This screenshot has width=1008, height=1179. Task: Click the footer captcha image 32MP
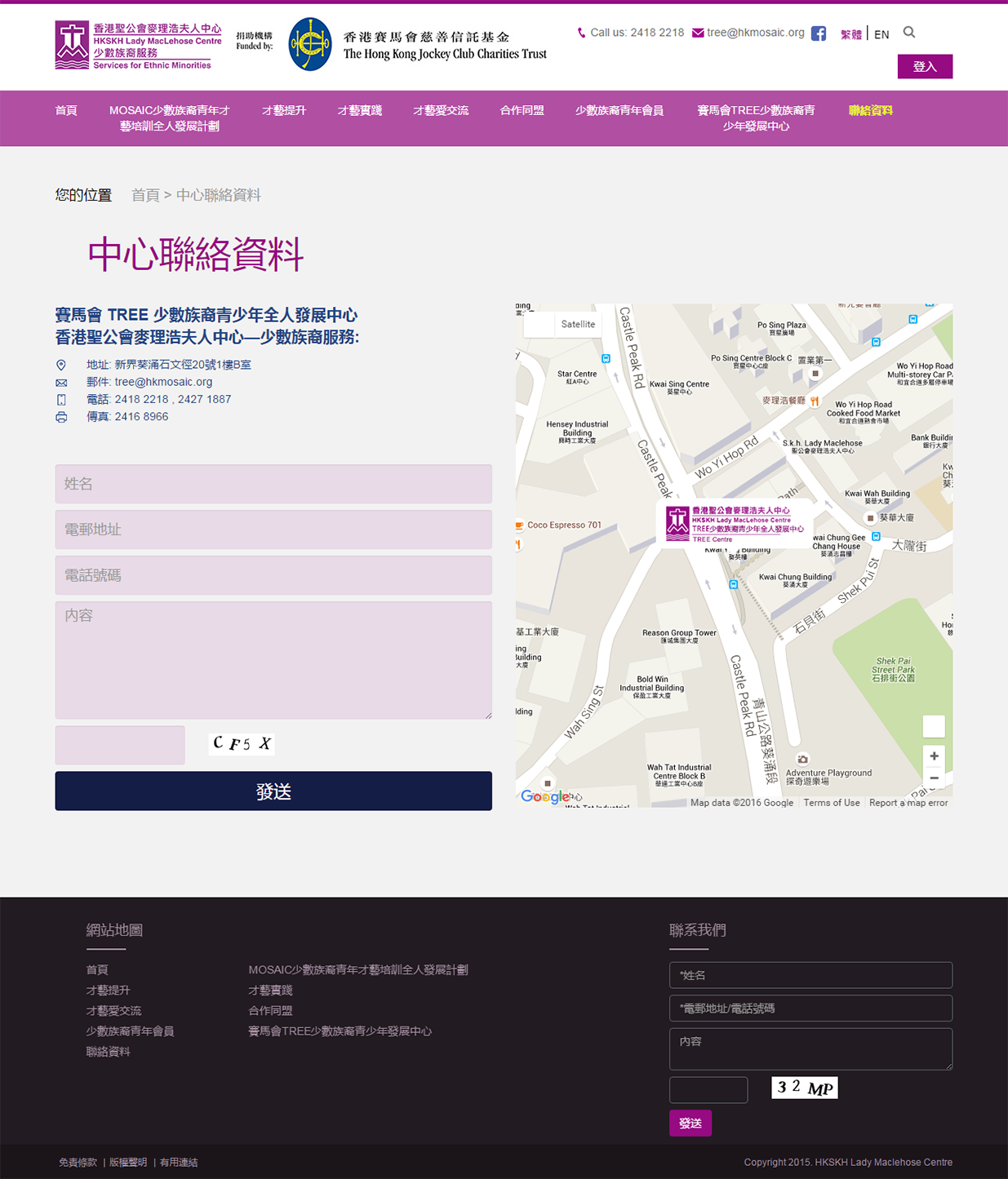(x=804, y=1088)
